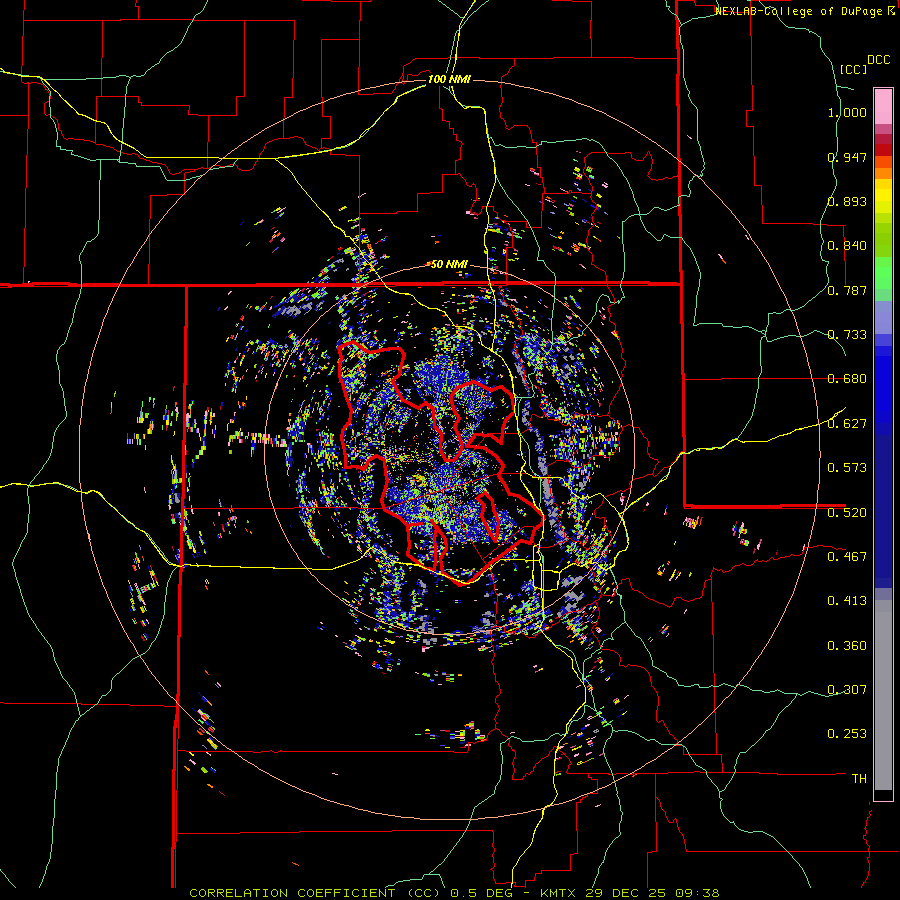Click the 50 NMI range ring label

(x=449, y=264)
